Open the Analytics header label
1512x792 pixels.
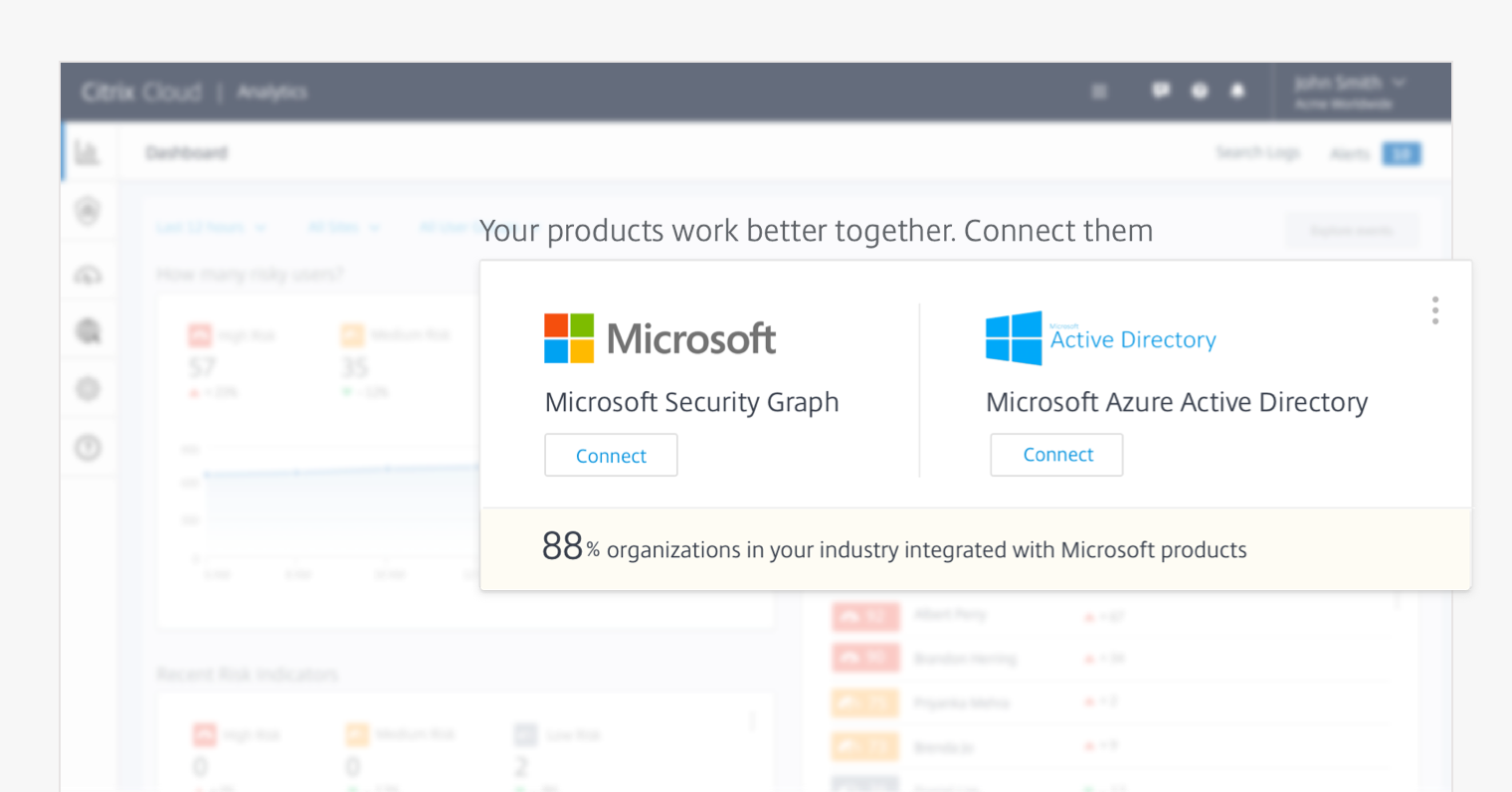[272, 92]
